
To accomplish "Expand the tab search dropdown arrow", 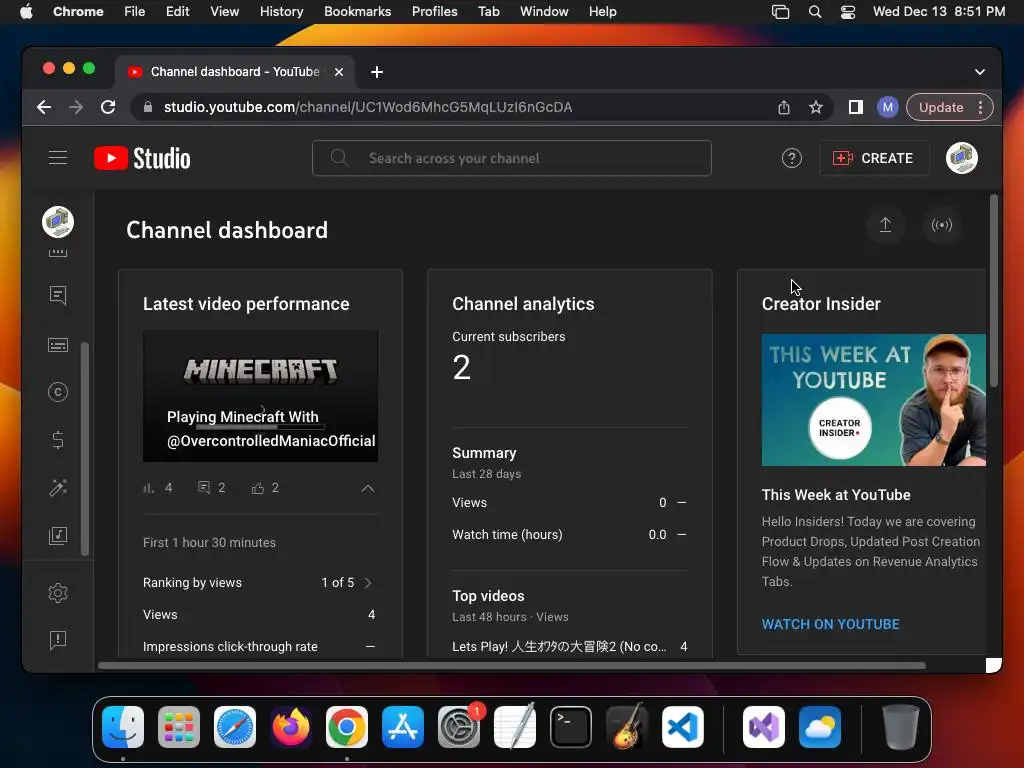I will 980,72.
